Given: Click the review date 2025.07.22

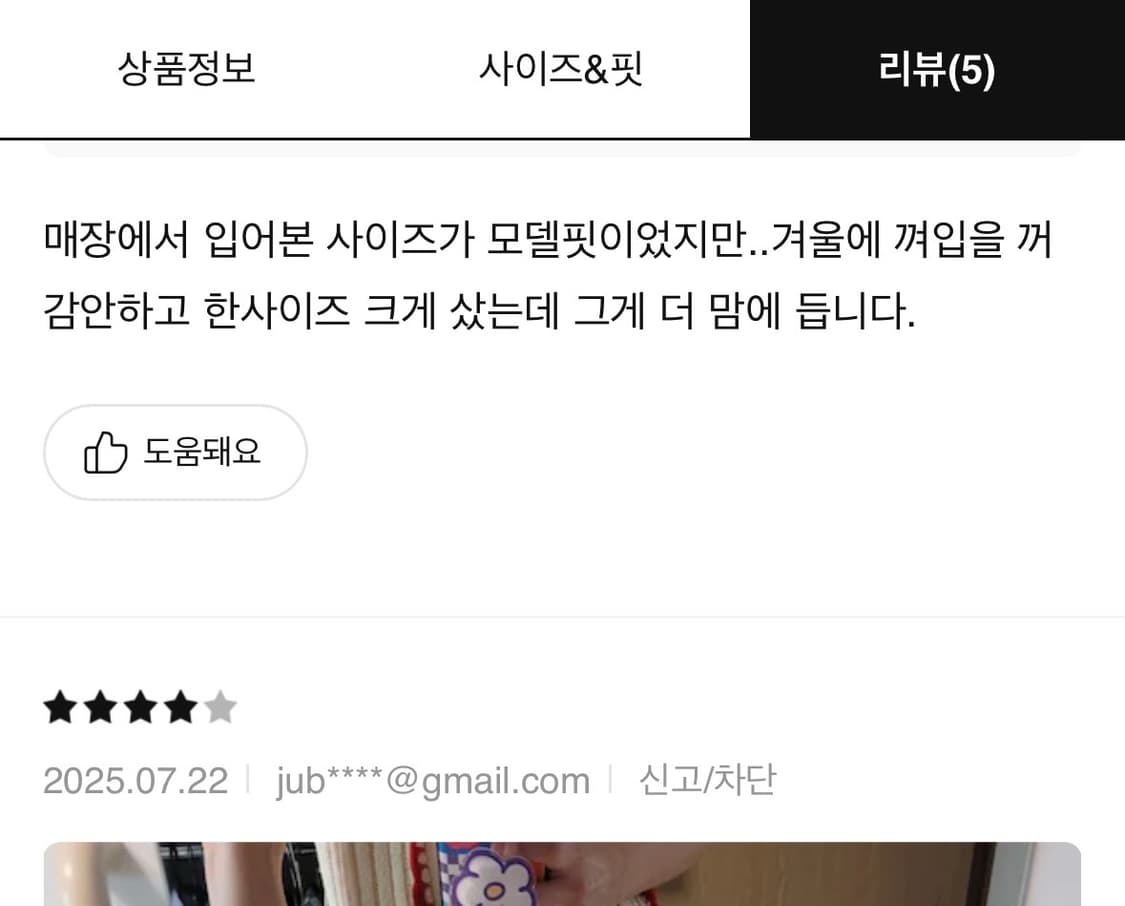Looking at the screenshot, I should point(136,780).
